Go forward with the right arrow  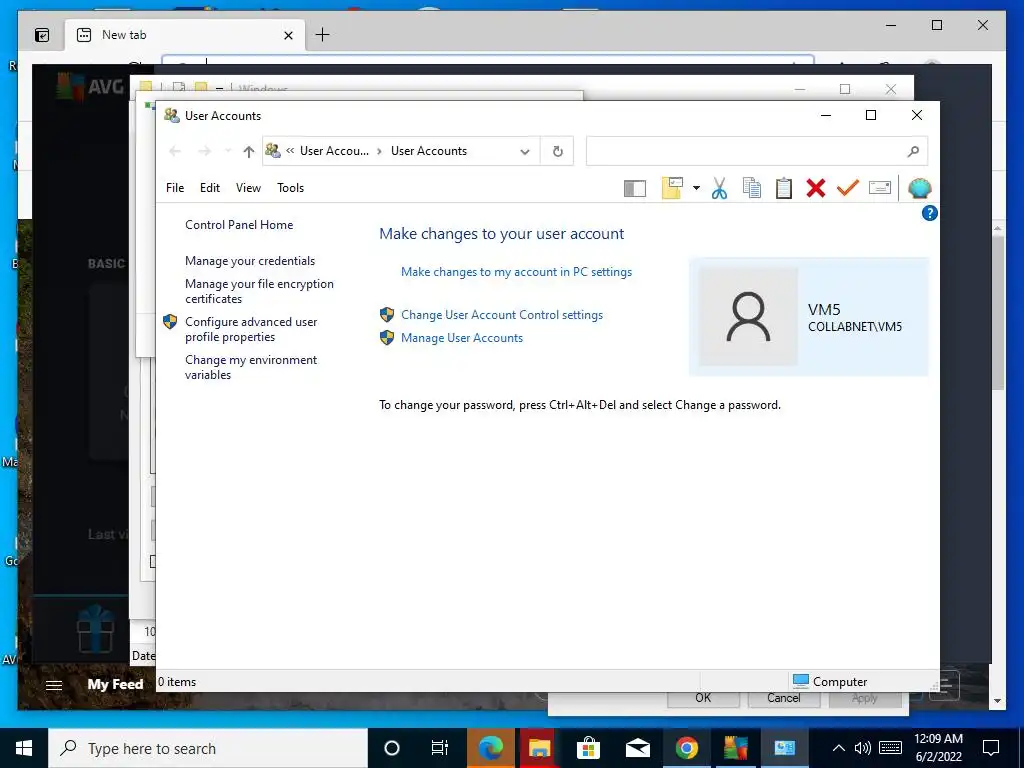pyautogui.click(x=204, y=152)
